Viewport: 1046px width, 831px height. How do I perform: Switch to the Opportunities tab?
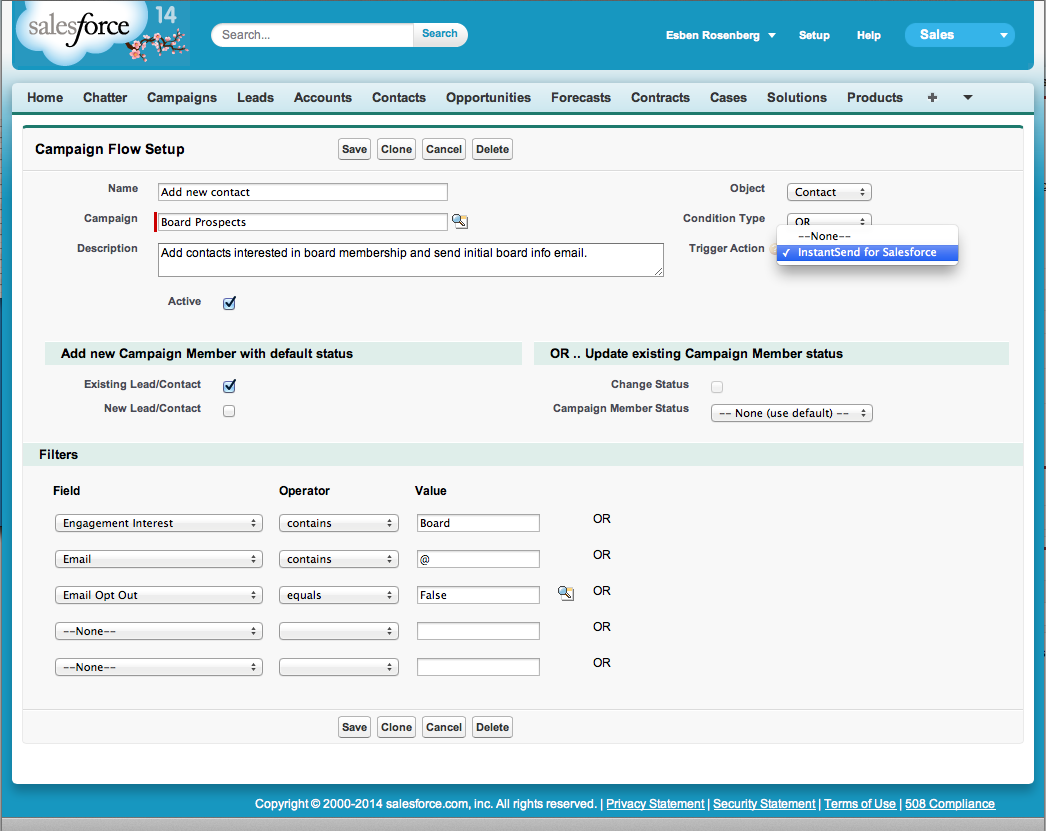(x=488, y=97)
